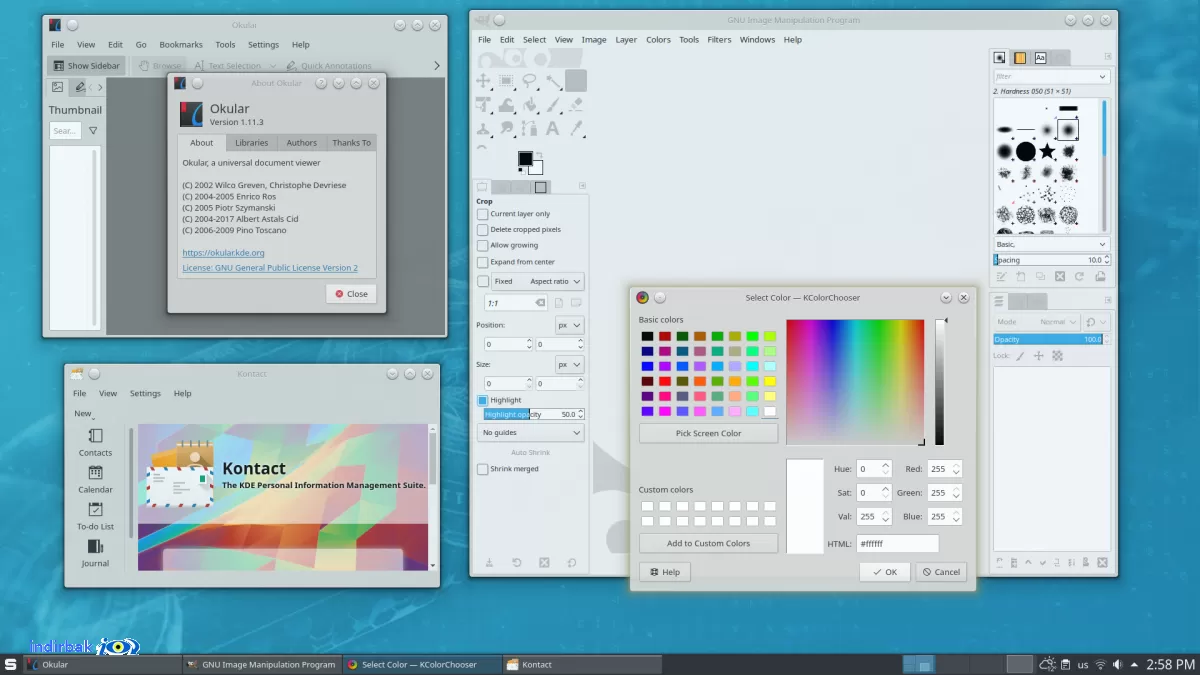Open the Bookmarks menu in Okular
The height and width of the screenshot is (675, 1200).
(x=181, y=45)
